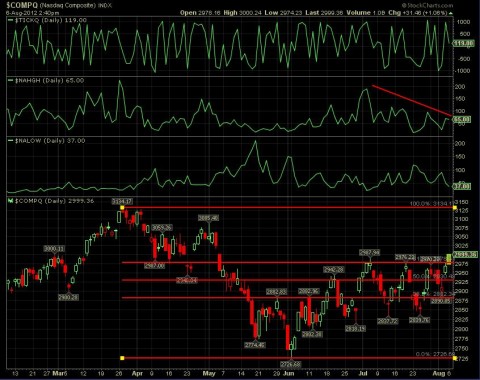Click the 2774.45 low price label
The image size is (480, 380).
pyautogui.click(x=255, y=345)
